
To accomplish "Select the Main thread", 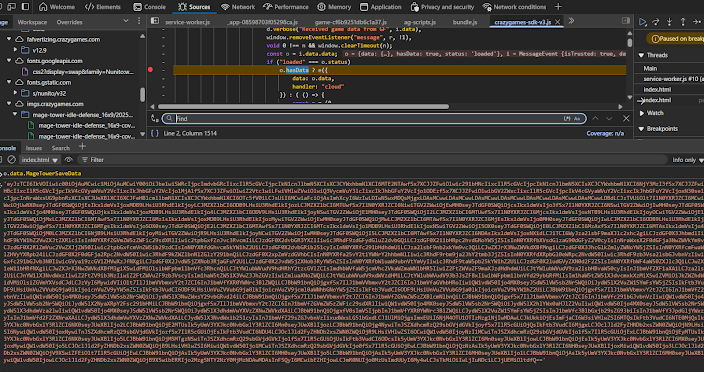I will point(650,68).
